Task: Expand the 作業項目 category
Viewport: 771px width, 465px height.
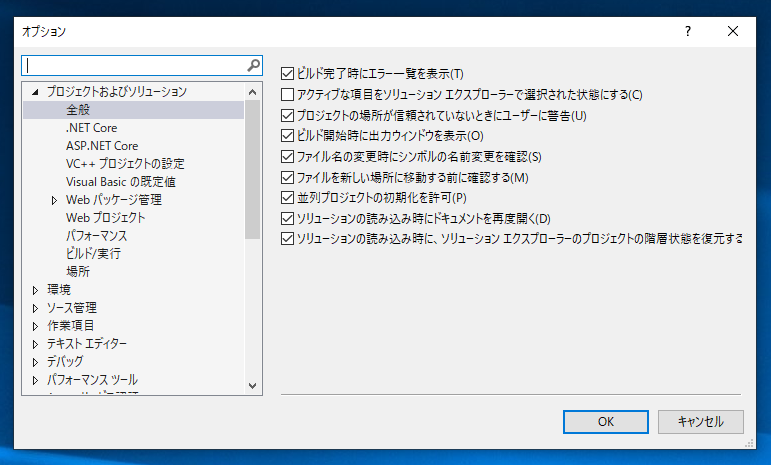Action: coord(35,326)
